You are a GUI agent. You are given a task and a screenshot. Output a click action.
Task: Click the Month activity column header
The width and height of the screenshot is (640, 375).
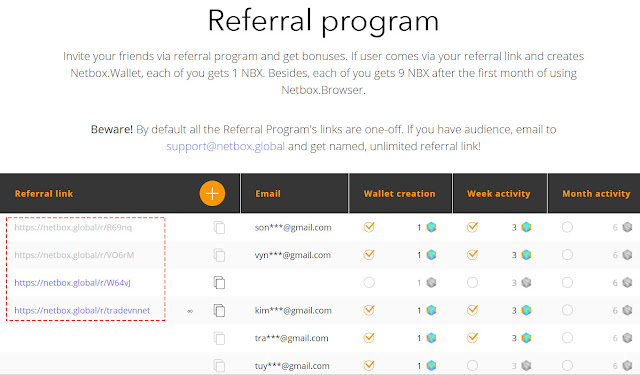pos(596,193)
